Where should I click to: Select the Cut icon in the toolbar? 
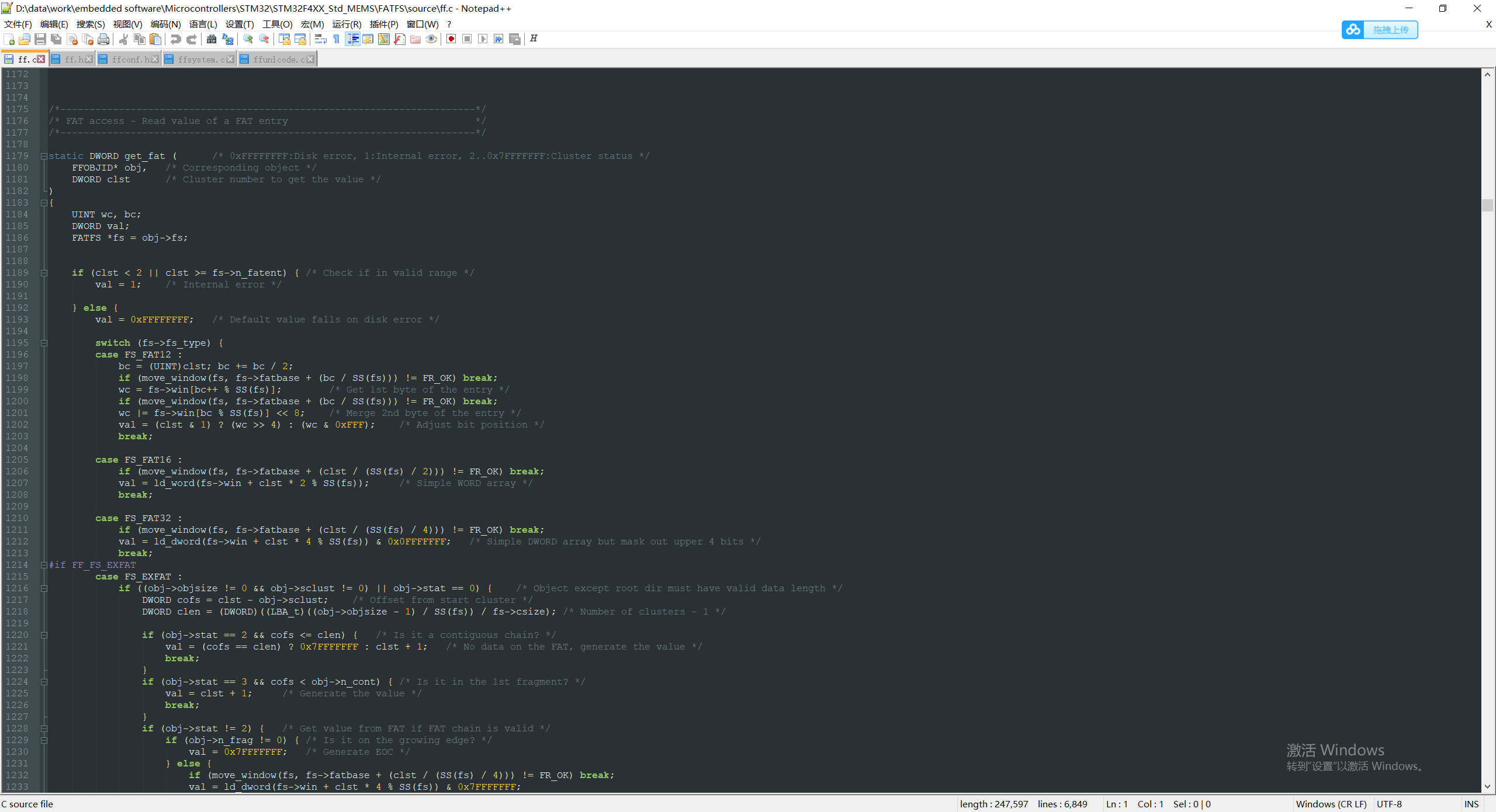(x=123, y=39)
